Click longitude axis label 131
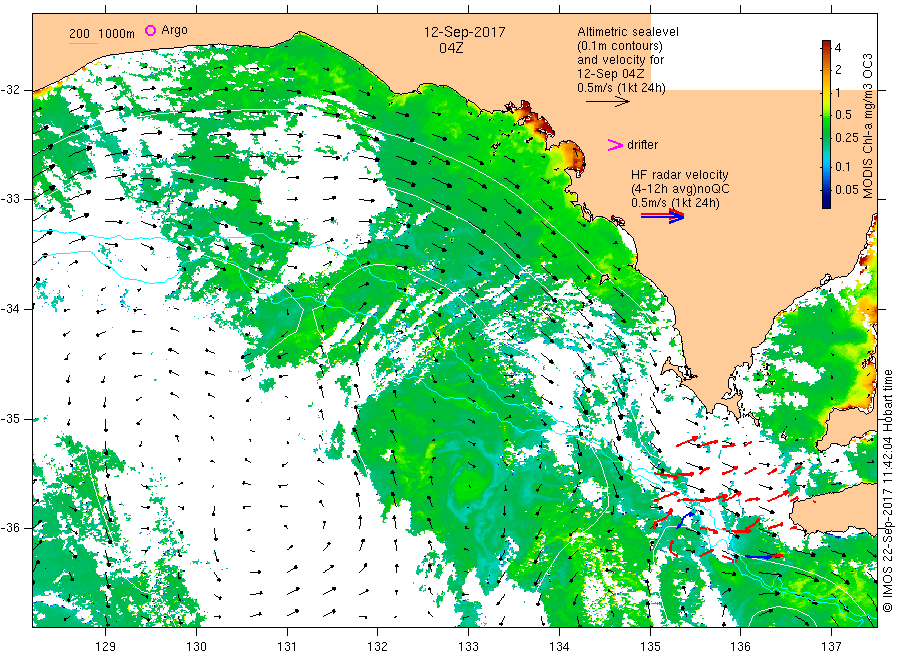The image size is (900, 660). point(287,647)
